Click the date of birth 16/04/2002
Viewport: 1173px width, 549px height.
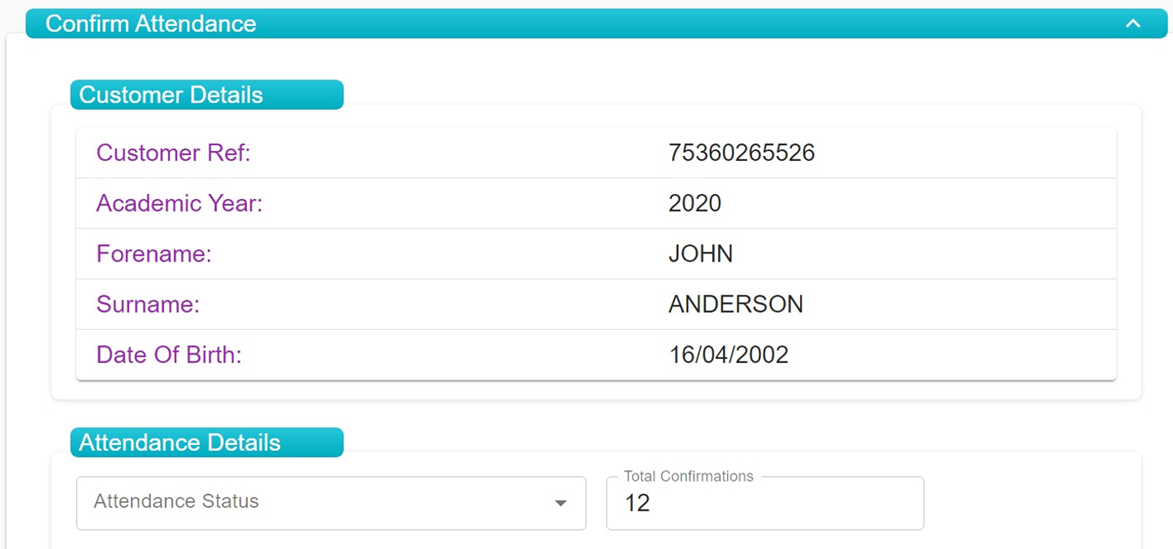point(729,355)
